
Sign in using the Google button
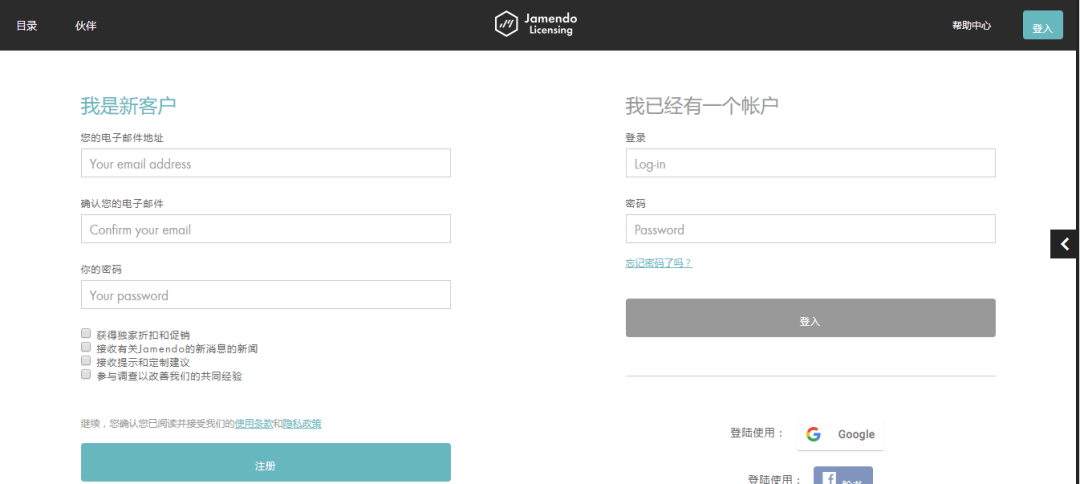tap(840, 434)
